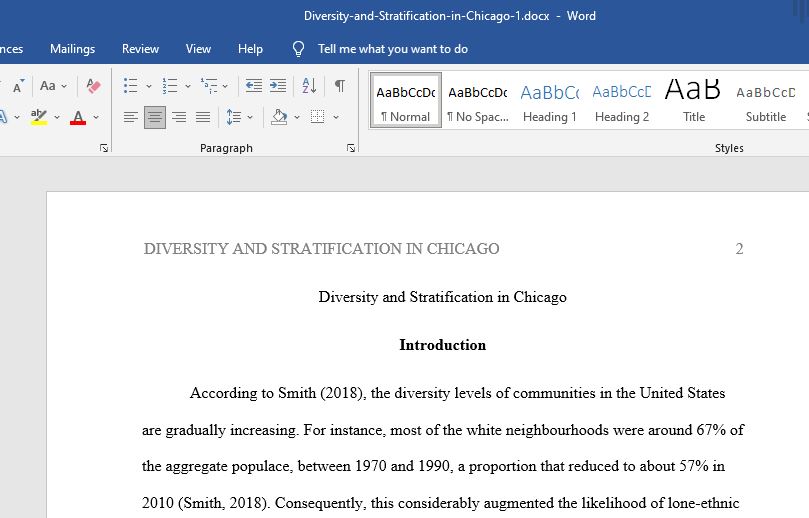Click the Bullets list icon
Viewport: 809px width, 518px height.
(x=131, y=86)
